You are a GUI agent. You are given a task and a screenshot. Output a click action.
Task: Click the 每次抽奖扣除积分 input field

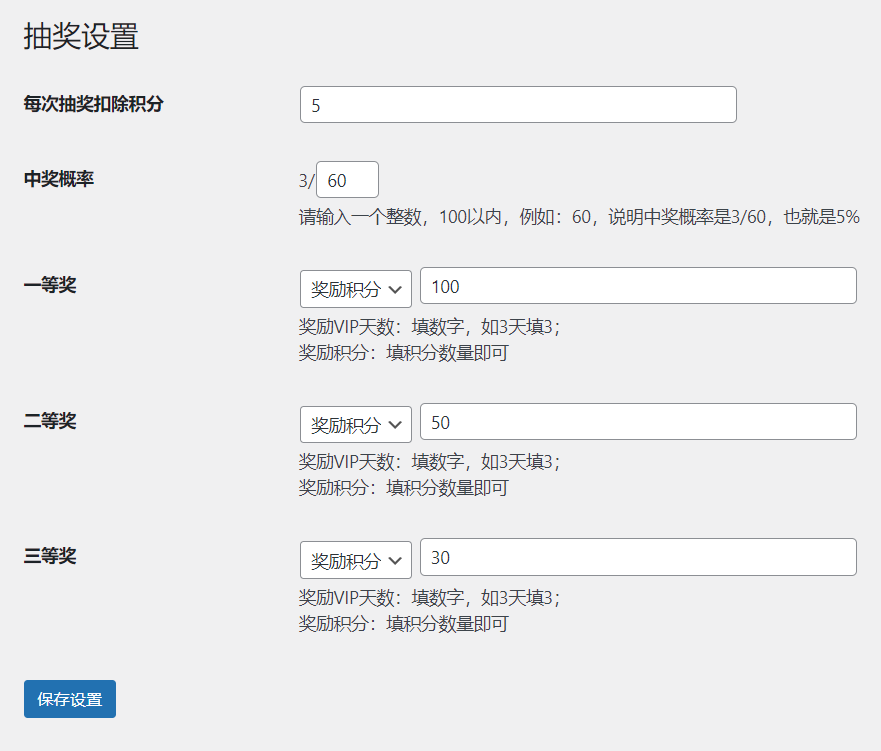tap(518, 104)
